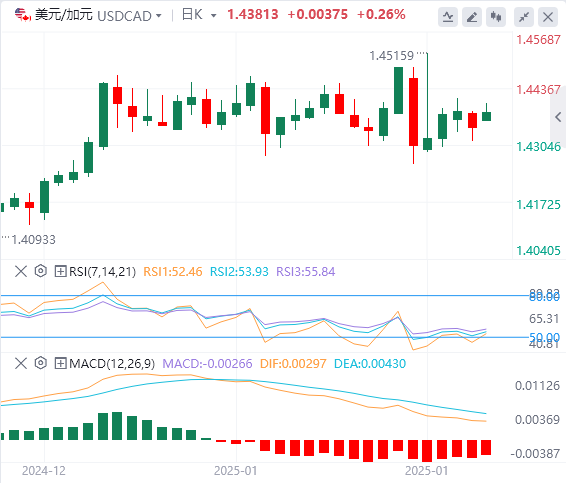Click the 2024-12 date axis label
566x483 pixels.
(x=44, y=471)
